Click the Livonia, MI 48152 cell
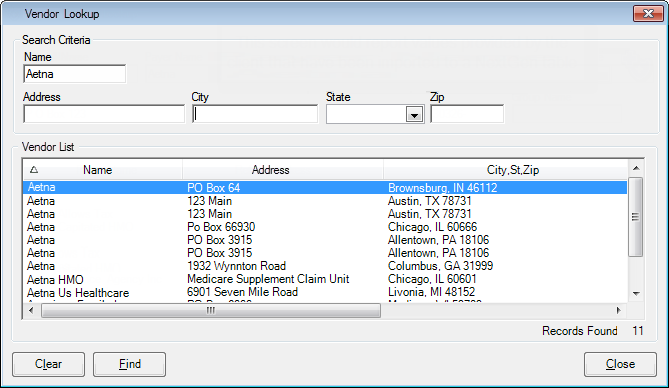Viewport: 669px width, 388px height. 431,292
